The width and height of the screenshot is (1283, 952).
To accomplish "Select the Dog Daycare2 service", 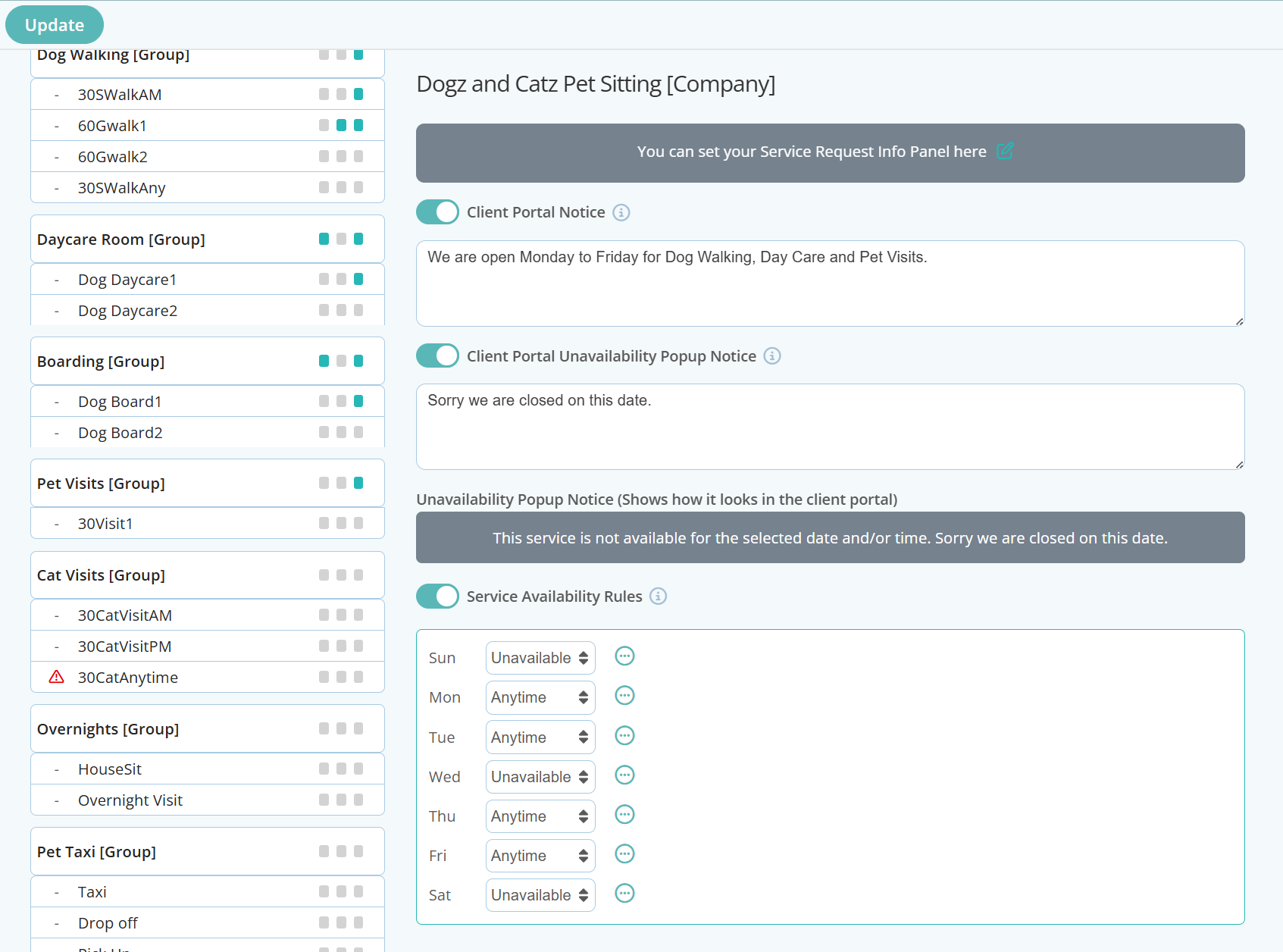I will click(x=207, y=311).
